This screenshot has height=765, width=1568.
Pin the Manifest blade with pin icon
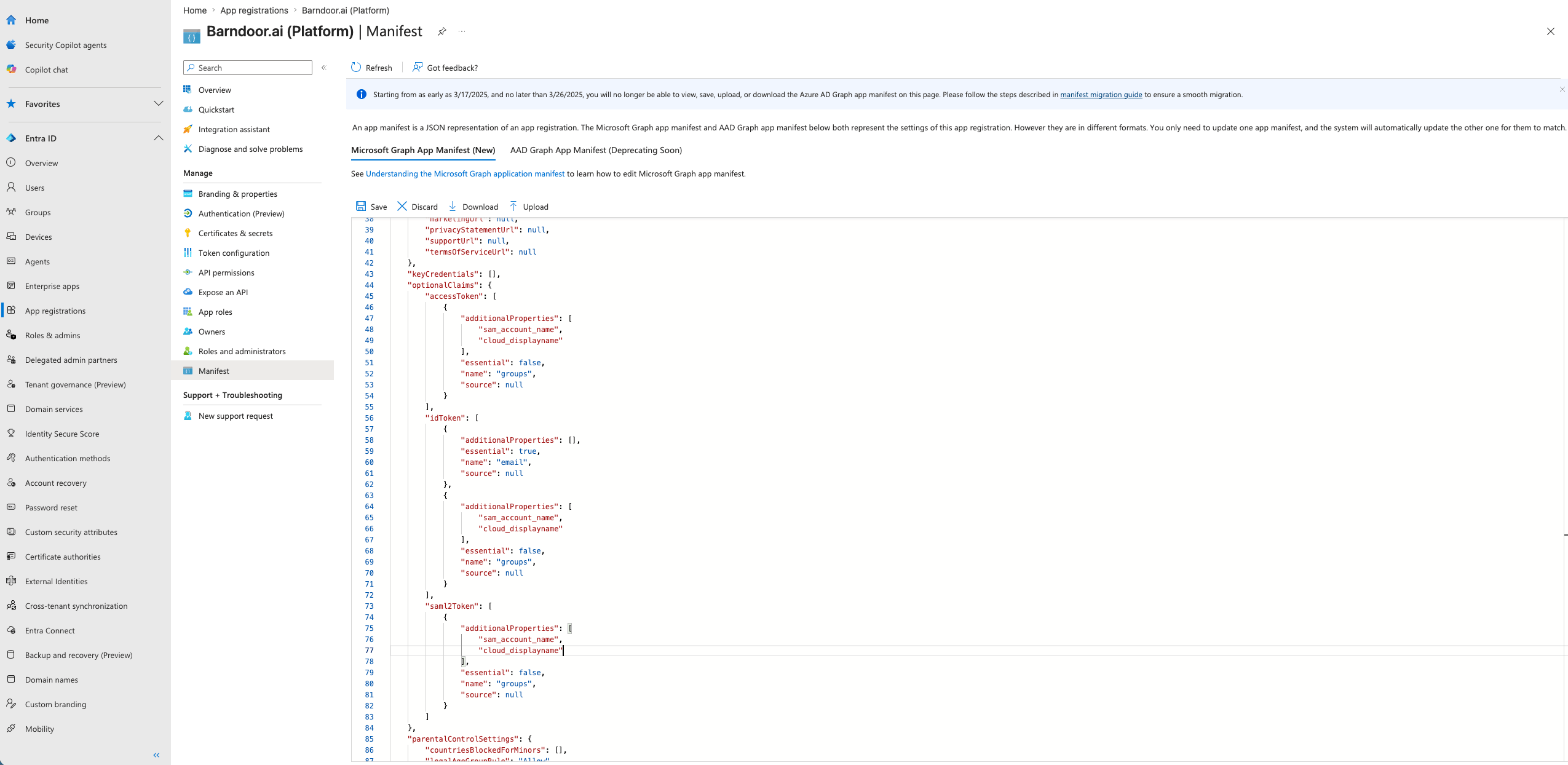[x=441, y=31]
